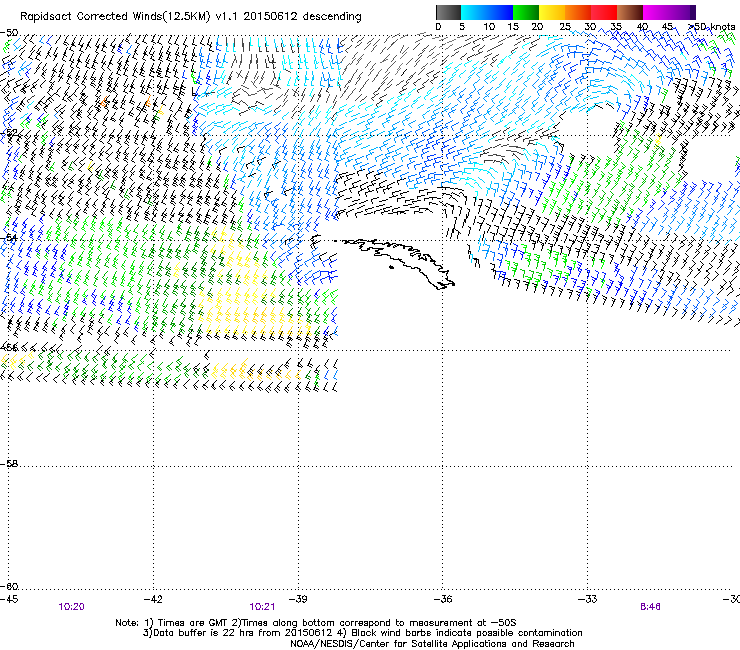This screenshot has height=650, width=740.
Task: Click the latitude label "-58"
Action: (x=9, y=464)
